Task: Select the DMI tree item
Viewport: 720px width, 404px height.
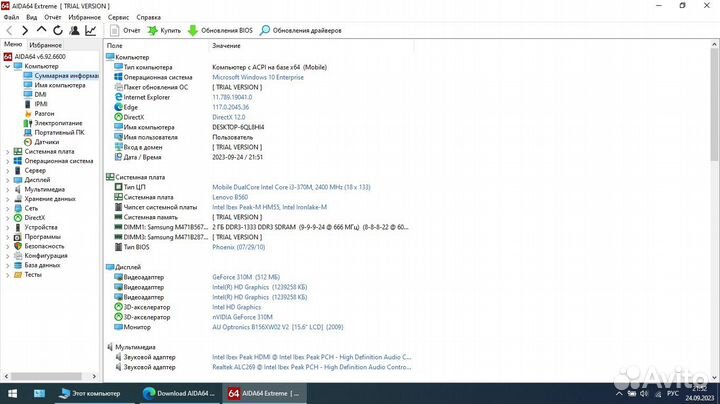Action: [x=35, y=95]
